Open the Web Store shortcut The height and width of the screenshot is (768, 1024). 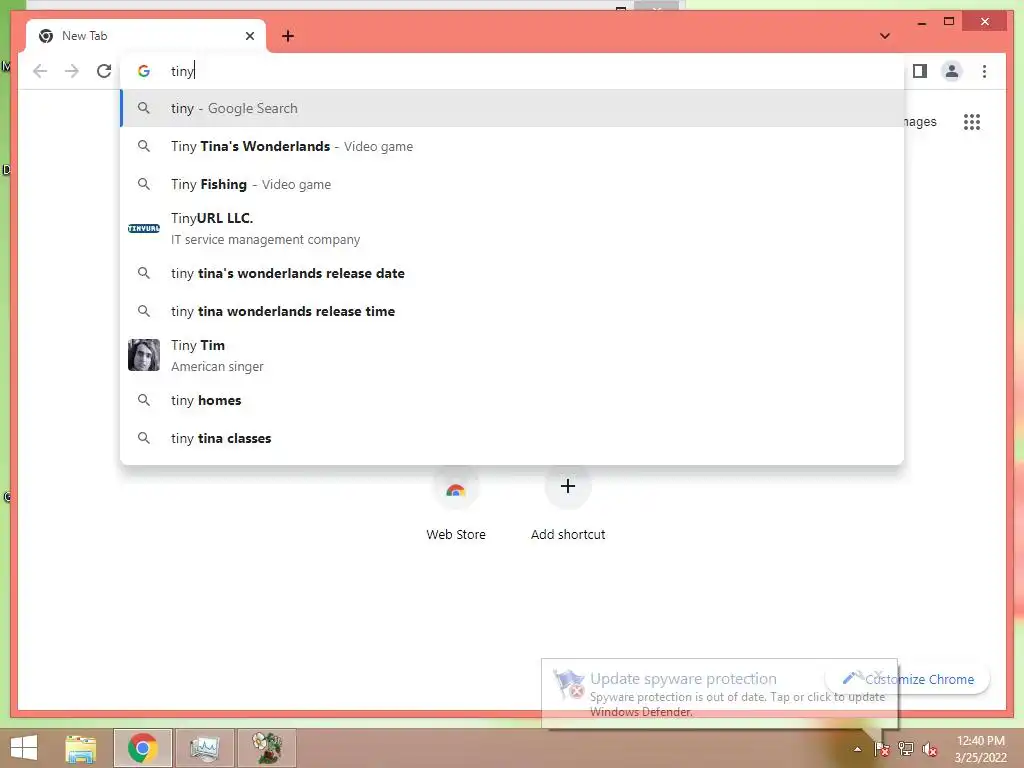coord(456,505)
